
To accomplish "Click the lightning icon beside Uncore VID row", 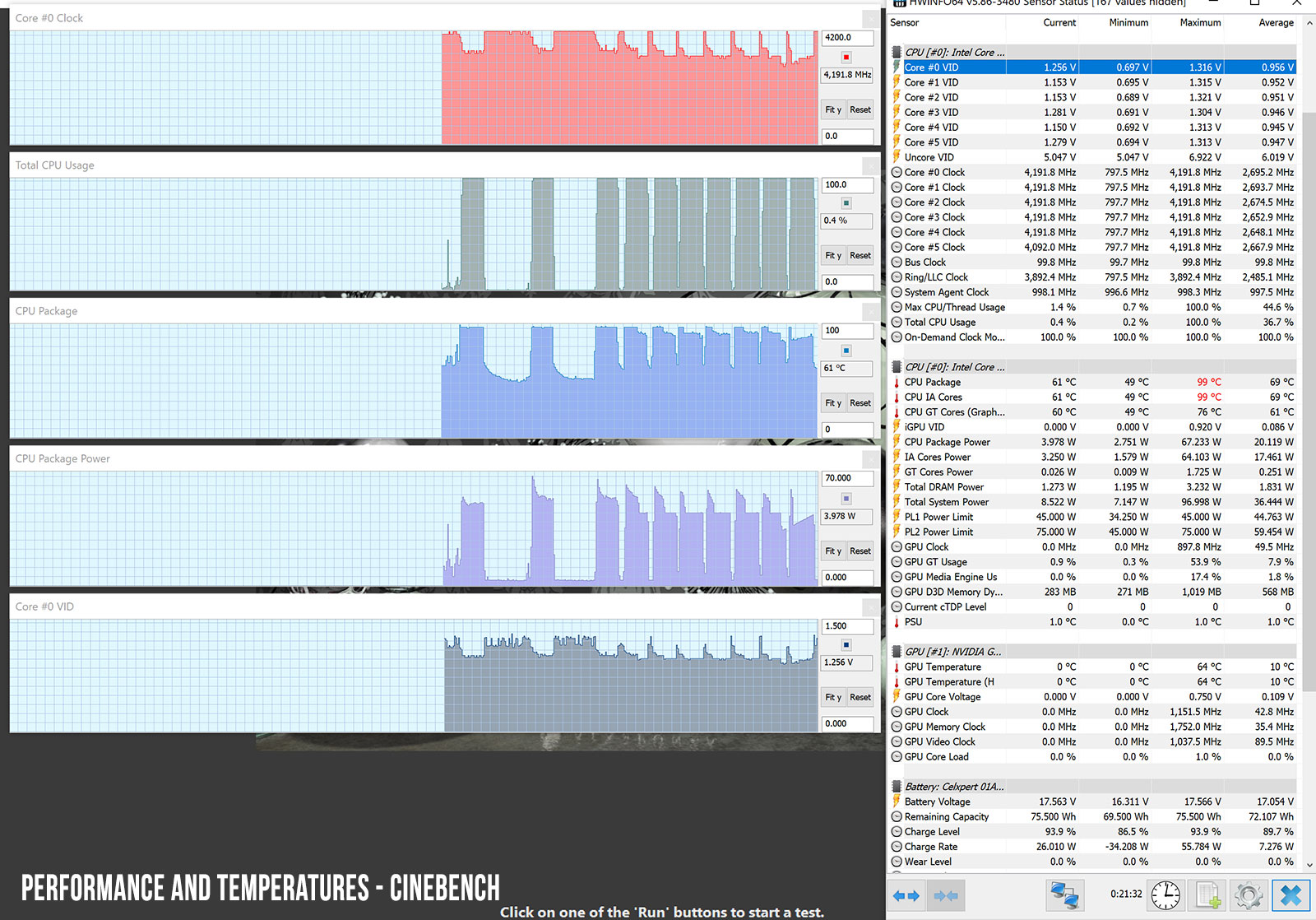I will click(x=897, y=157).
